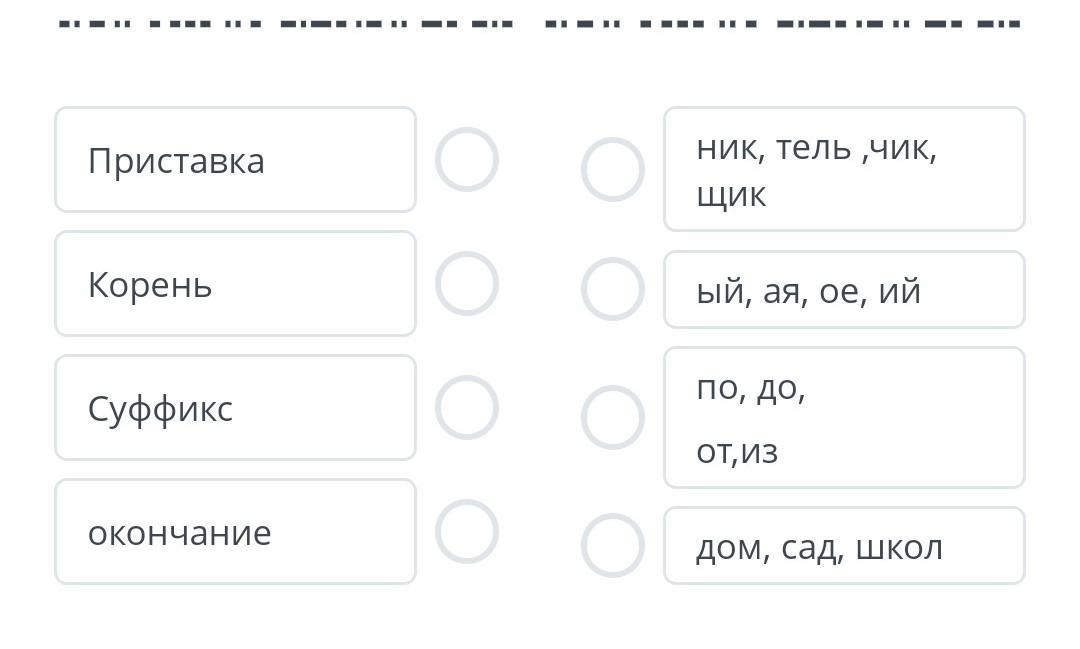Choose the 'ый, ая, ое, ий' answer card
The height and width of the screenshot is (649, 1080).
tap(844, 290)
